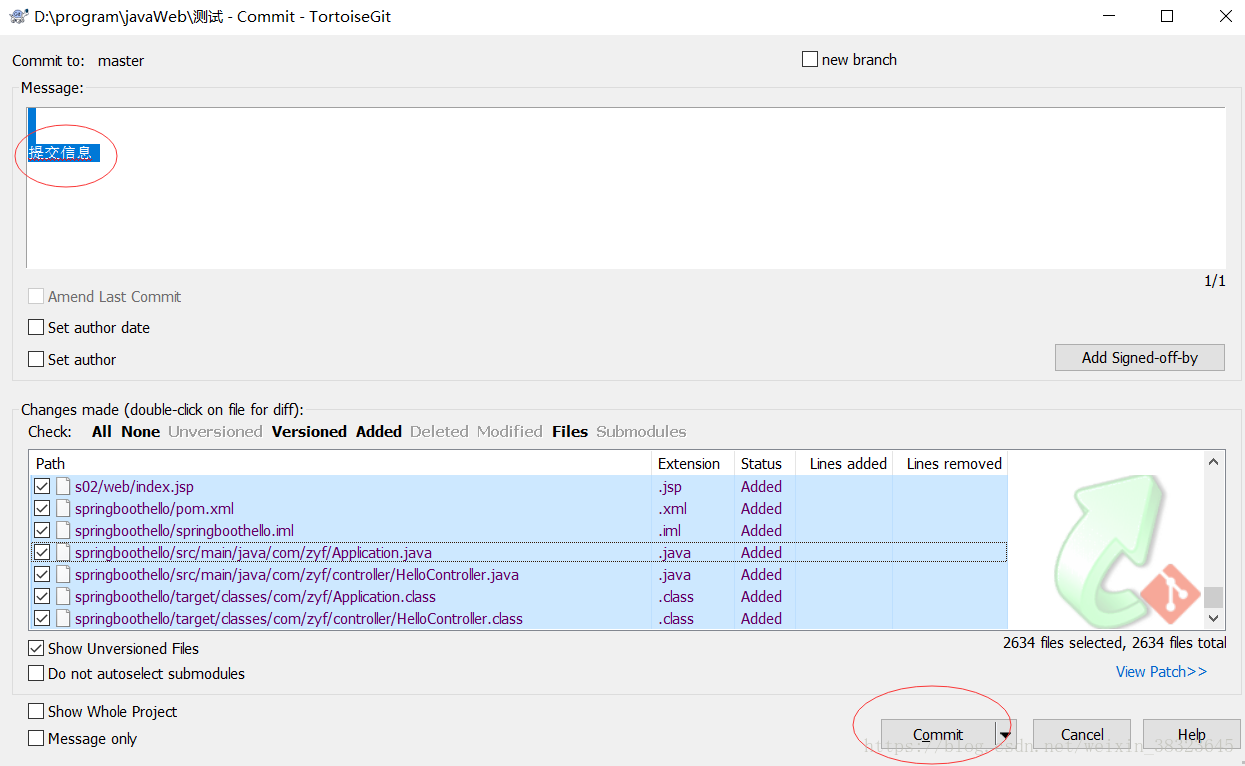Click the TortoiseGit title bar icon
Image resolution: width=1245 pixels, height=766 pixels.
17,17
